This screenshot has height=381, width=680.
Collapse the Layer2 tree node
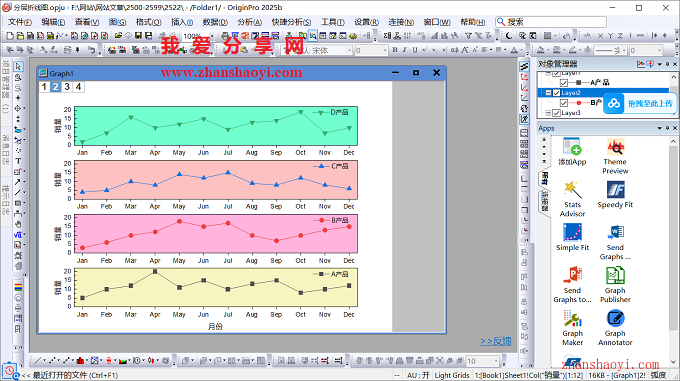(x=549, y=93)
